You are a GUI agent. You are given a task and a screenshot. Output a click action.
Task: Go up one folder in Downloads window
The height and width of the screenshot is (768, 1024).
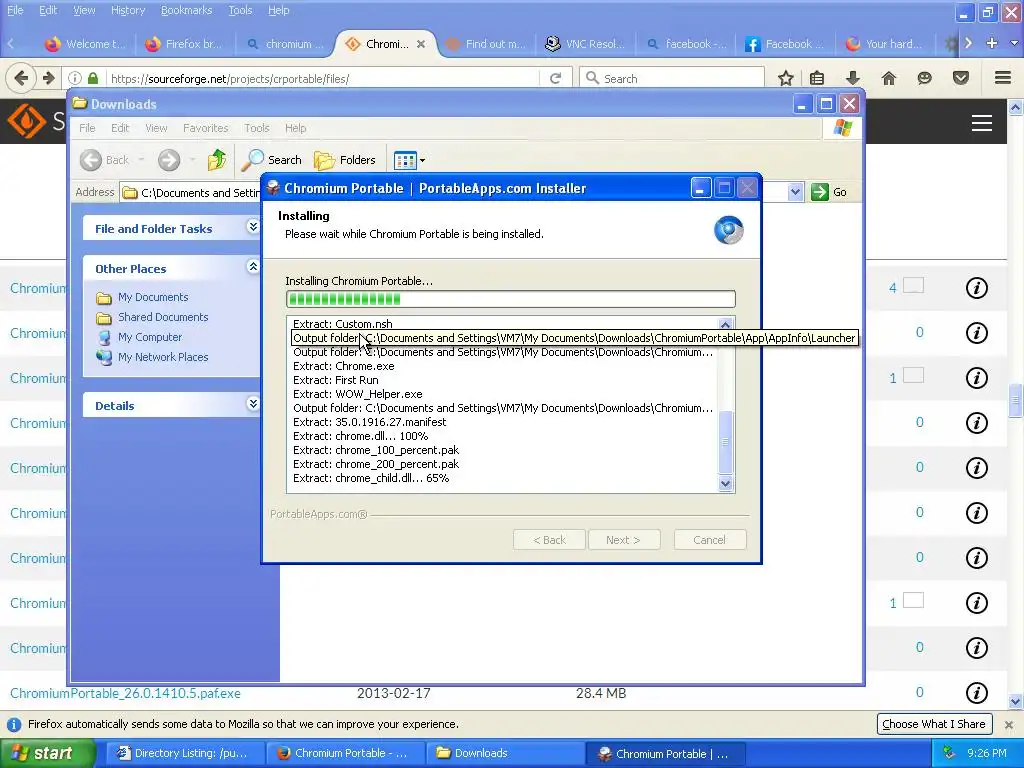pos(217,160)
